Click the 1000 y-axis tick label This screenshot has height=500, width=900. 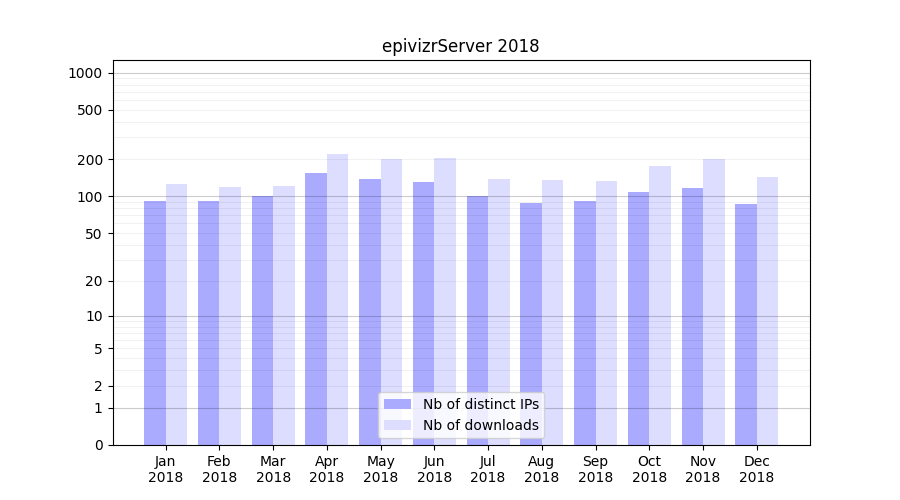pos(84,73)
